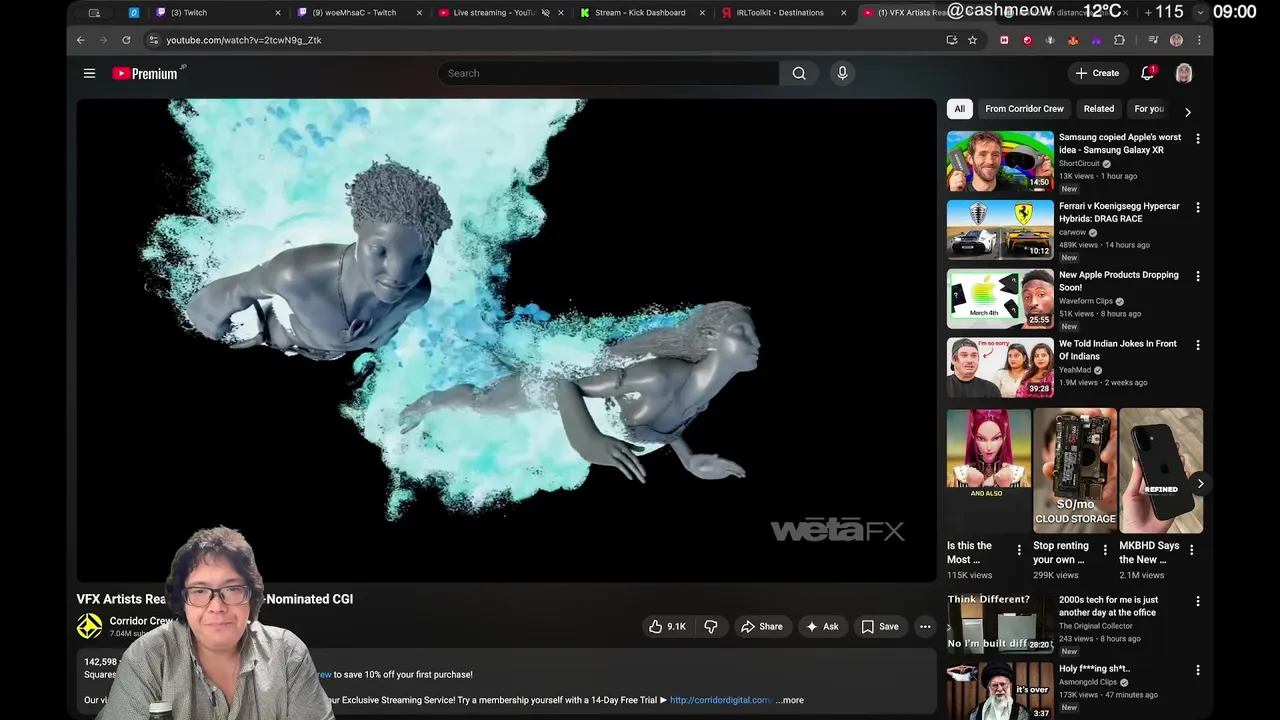Select the Related filter chip
This screenshot has width=1280, height=720.
point(1098,109)
